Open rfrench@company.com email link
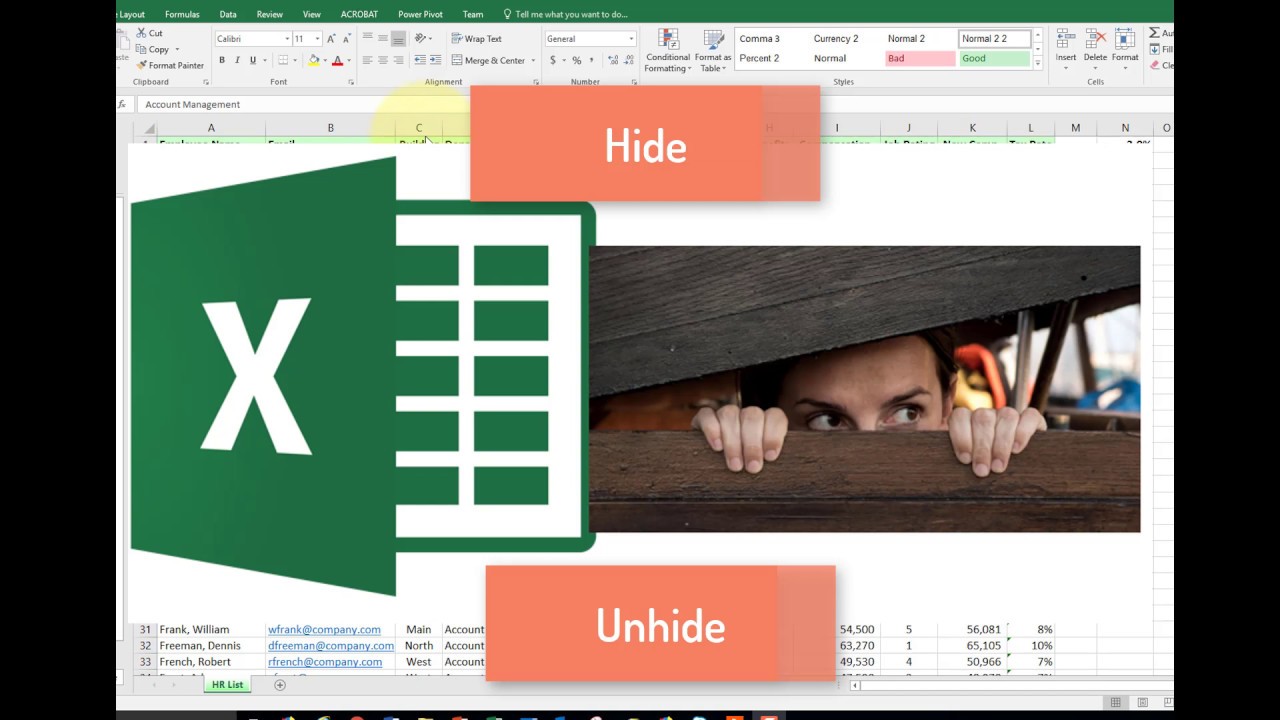Image resolution: width=1280 pixels, height=720 pixels. [325, 661]
